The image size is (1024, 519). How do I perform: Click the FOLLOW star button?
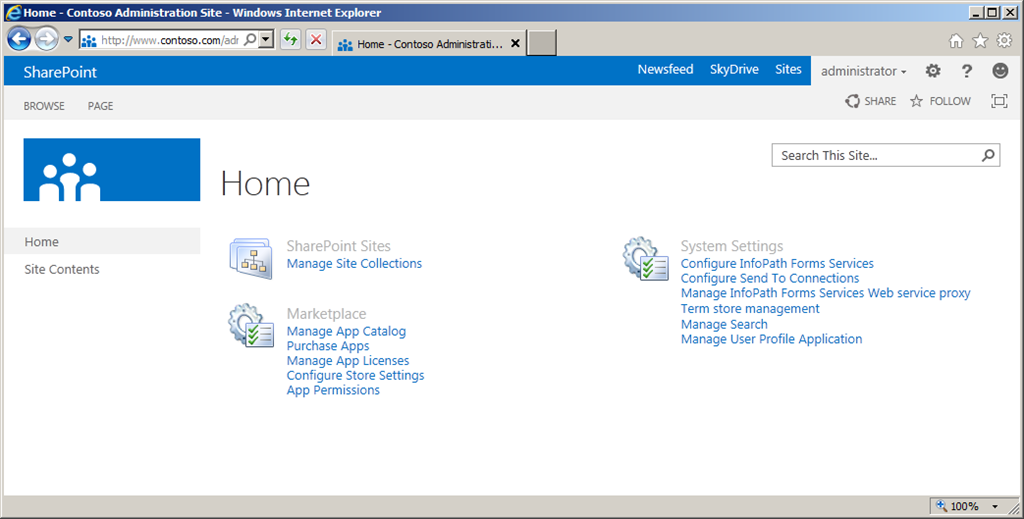pos(940,101)
